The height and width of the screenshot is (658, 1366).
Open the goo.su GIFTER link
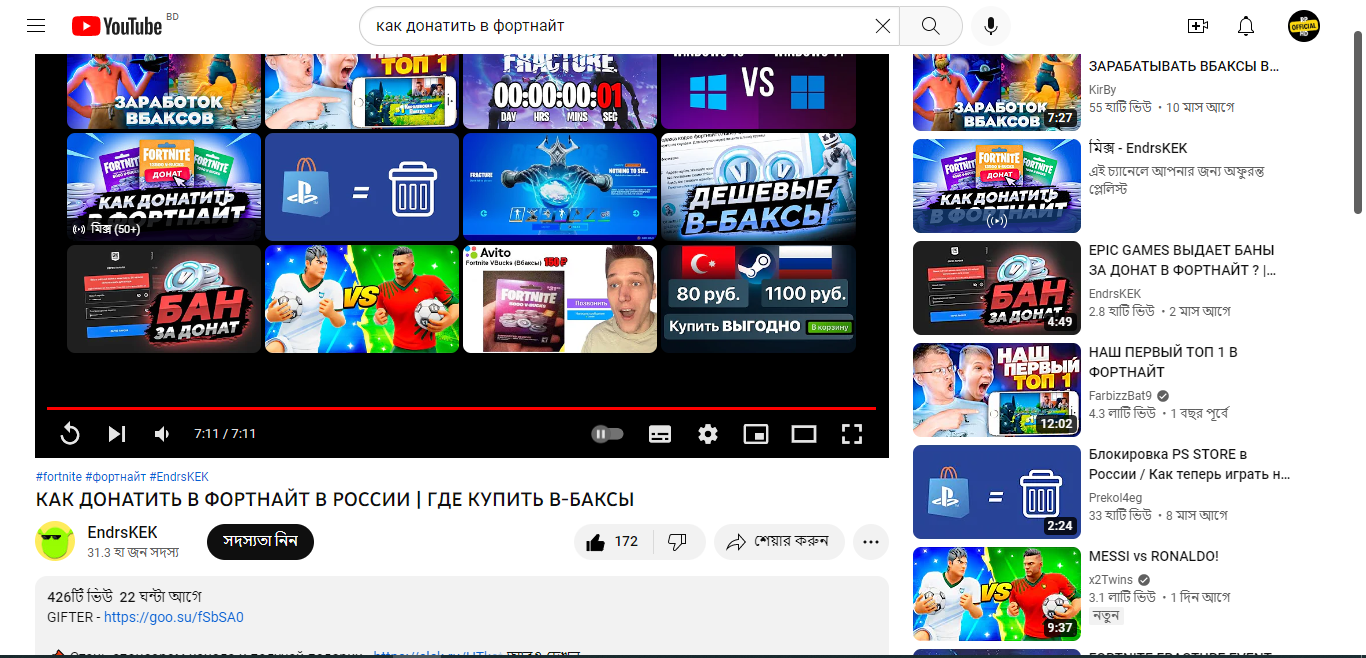click(174, 617)
